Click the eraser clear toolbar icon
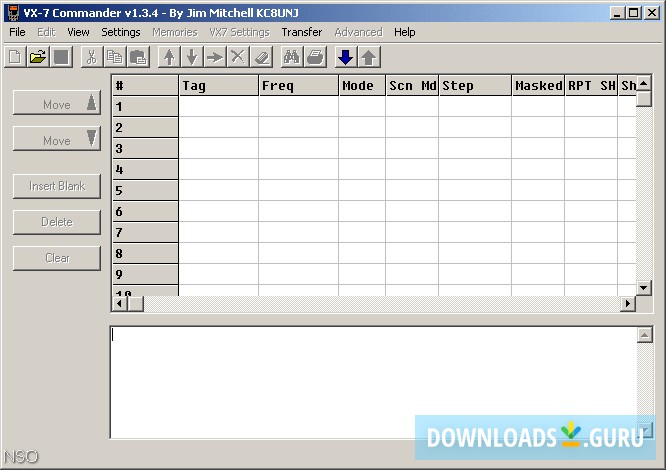Image resolution: width=666 pixels, height=470 pixels. point(261,57)
